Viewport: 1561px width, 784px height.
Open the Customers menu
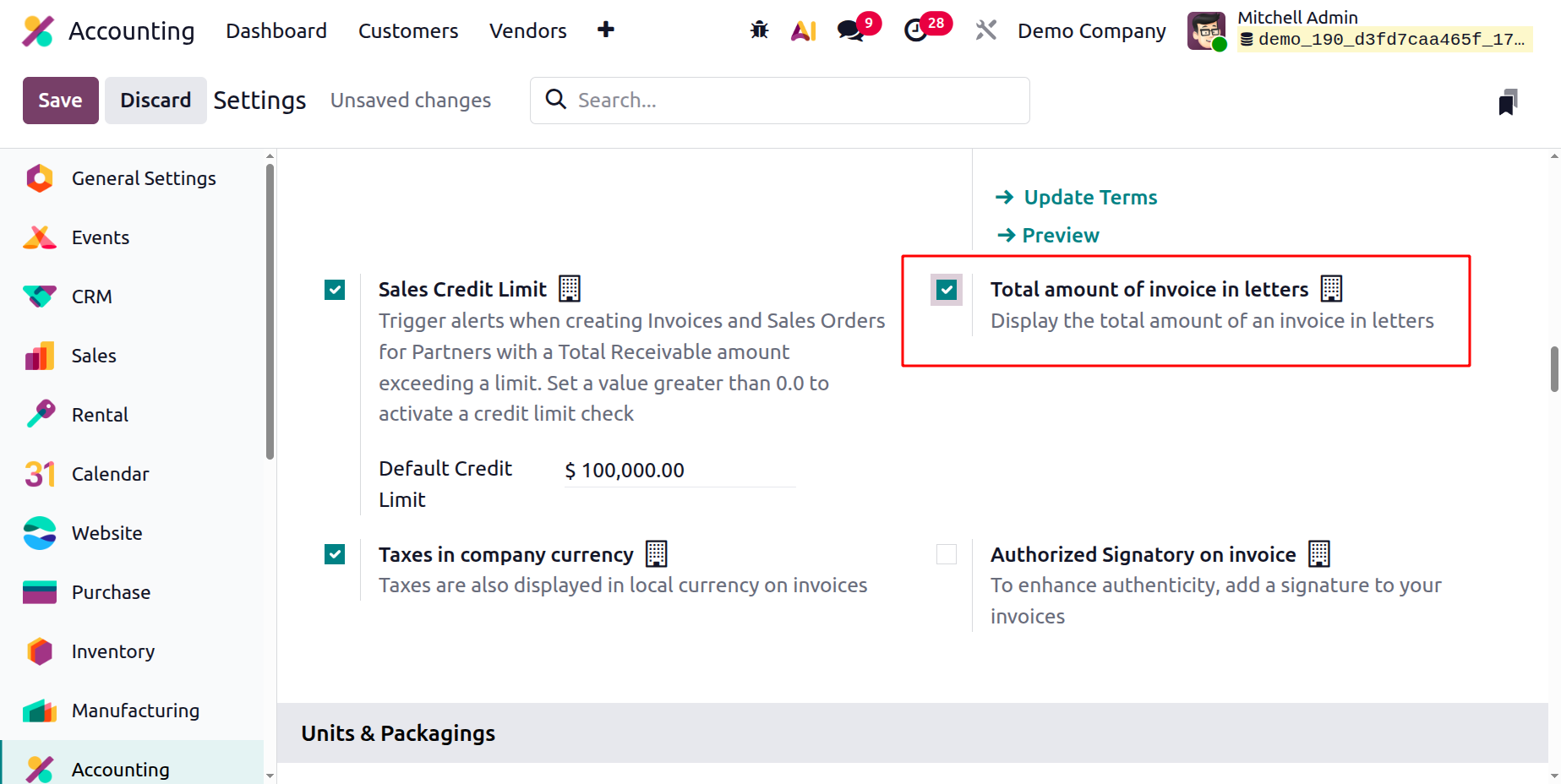pyautogui.click(x=408, y=30)
